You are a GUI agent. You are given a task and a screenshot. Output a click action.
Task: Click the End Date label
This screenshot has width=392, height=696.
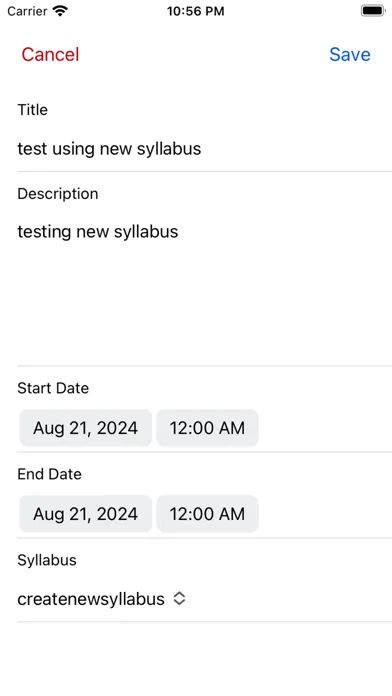point(49,474)
